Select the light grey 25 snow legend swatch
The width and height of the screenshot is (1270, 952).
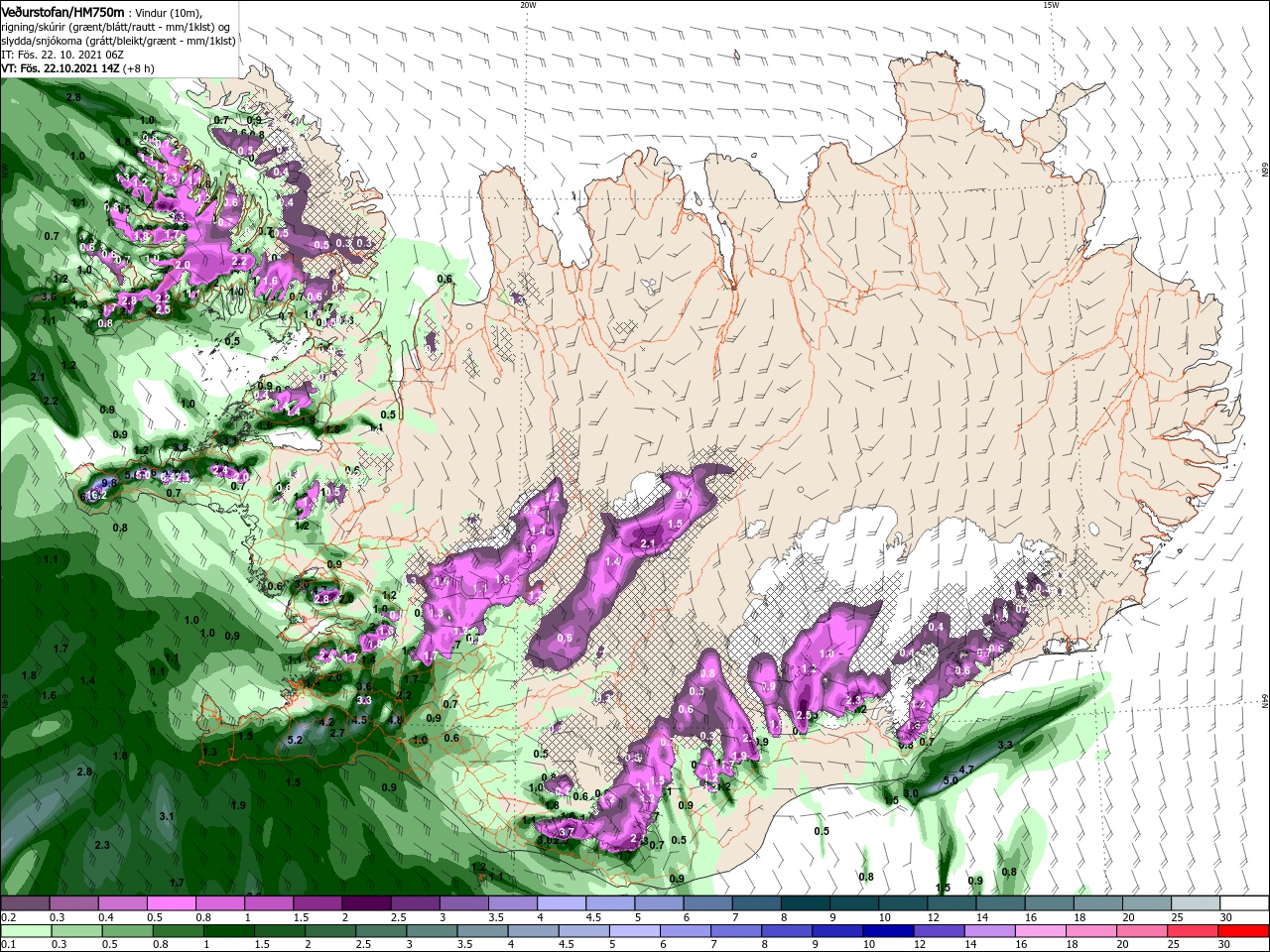point(1196,902)
